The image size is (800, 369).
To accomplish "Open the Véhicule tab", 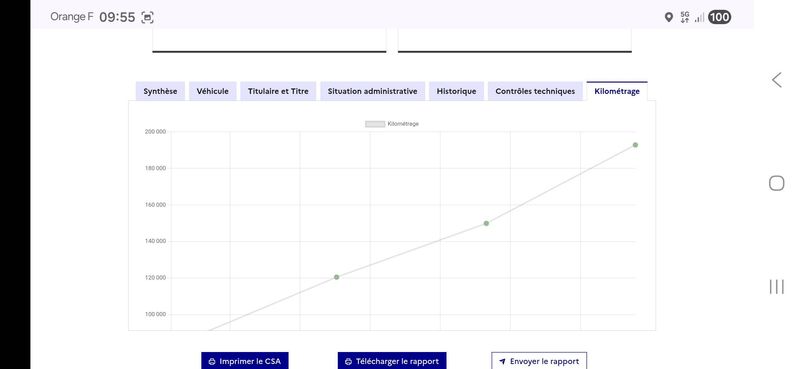I will (213, 91).
